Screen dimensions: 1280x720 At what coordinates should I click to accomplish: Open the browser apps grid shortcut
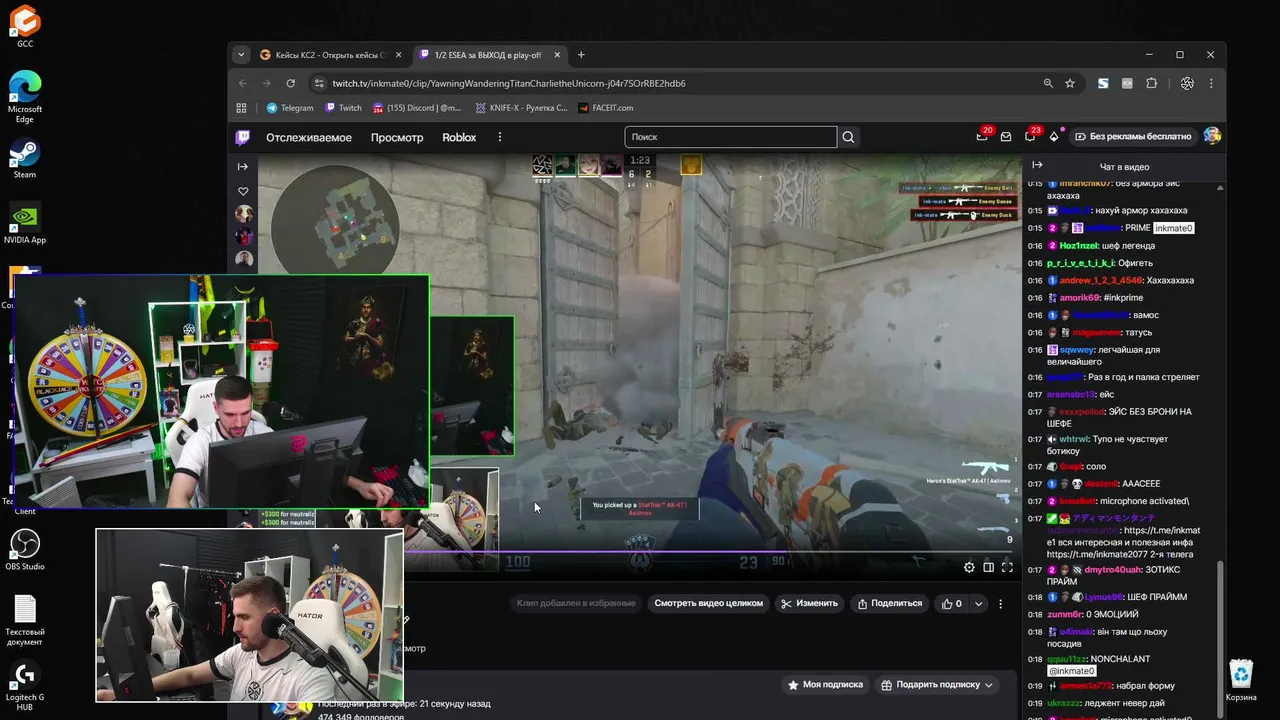[x=241, y=108]
